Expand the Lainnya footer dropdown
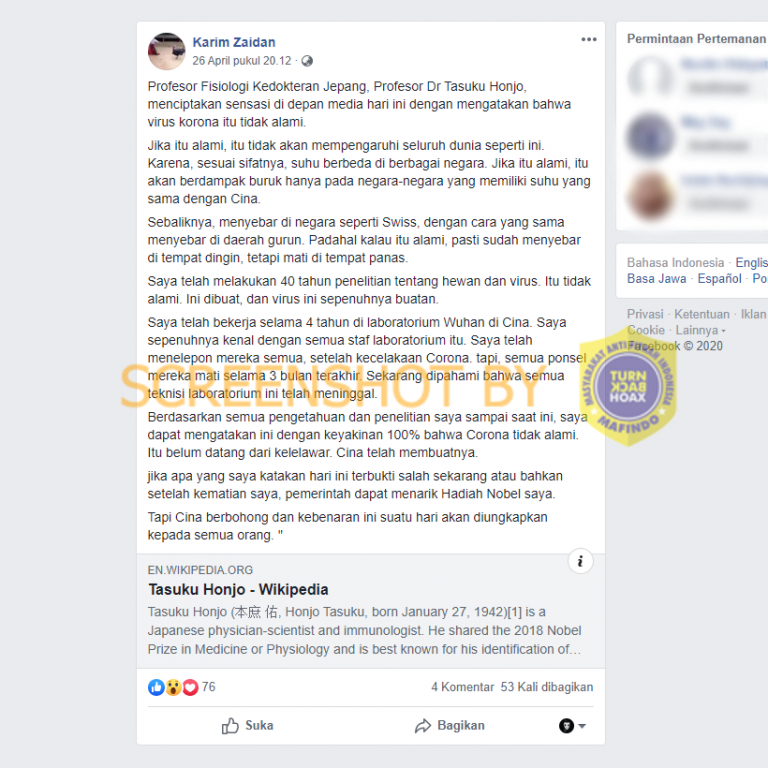The height and width of the screenshot is (768, 768). point(700,330)
